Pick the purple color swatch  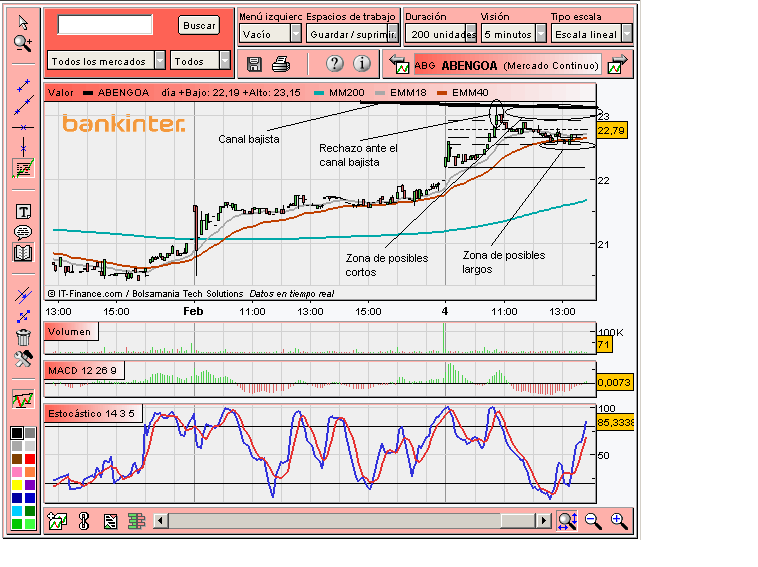[x=30, y=484]
